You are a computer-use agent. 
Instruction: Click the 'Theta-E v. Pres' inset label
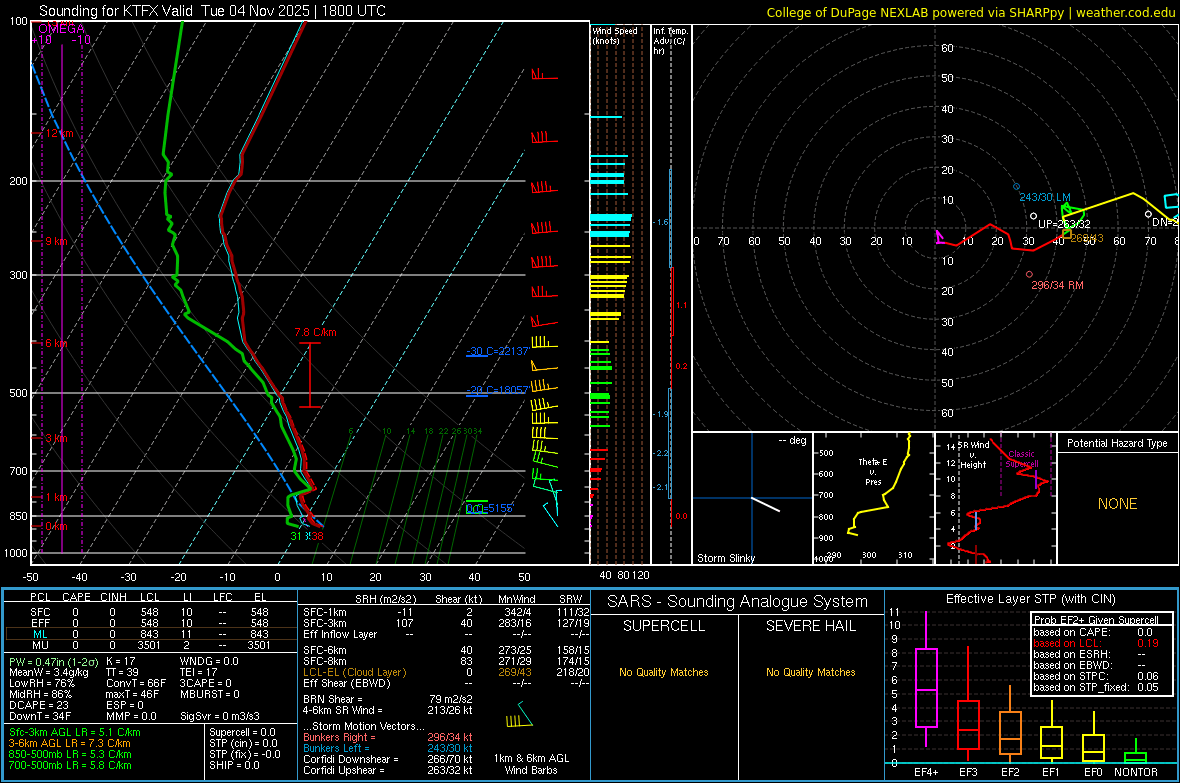[x=873, y=471]
